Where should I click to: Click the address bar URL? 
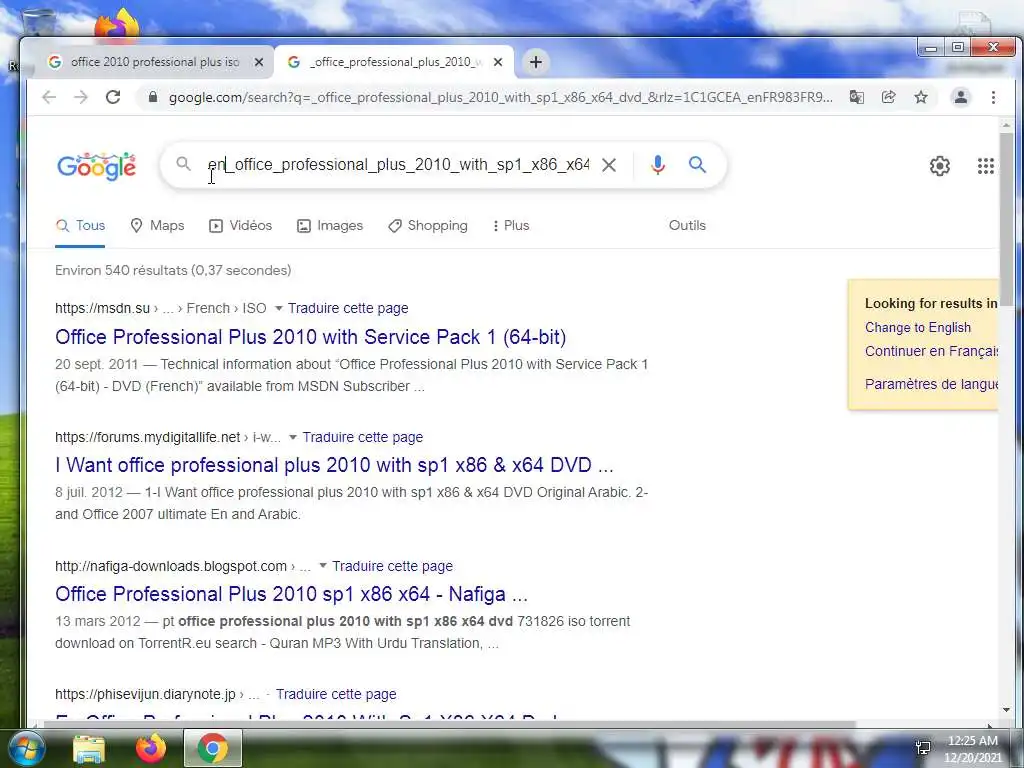[500, 97]
